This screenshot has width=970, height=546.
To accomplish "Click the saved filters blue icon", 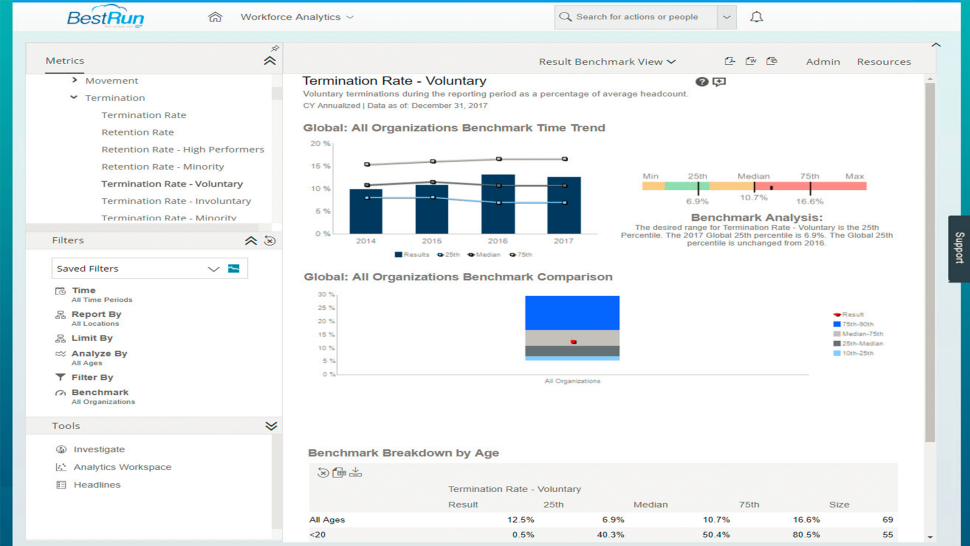I will [x=234, y=268].
